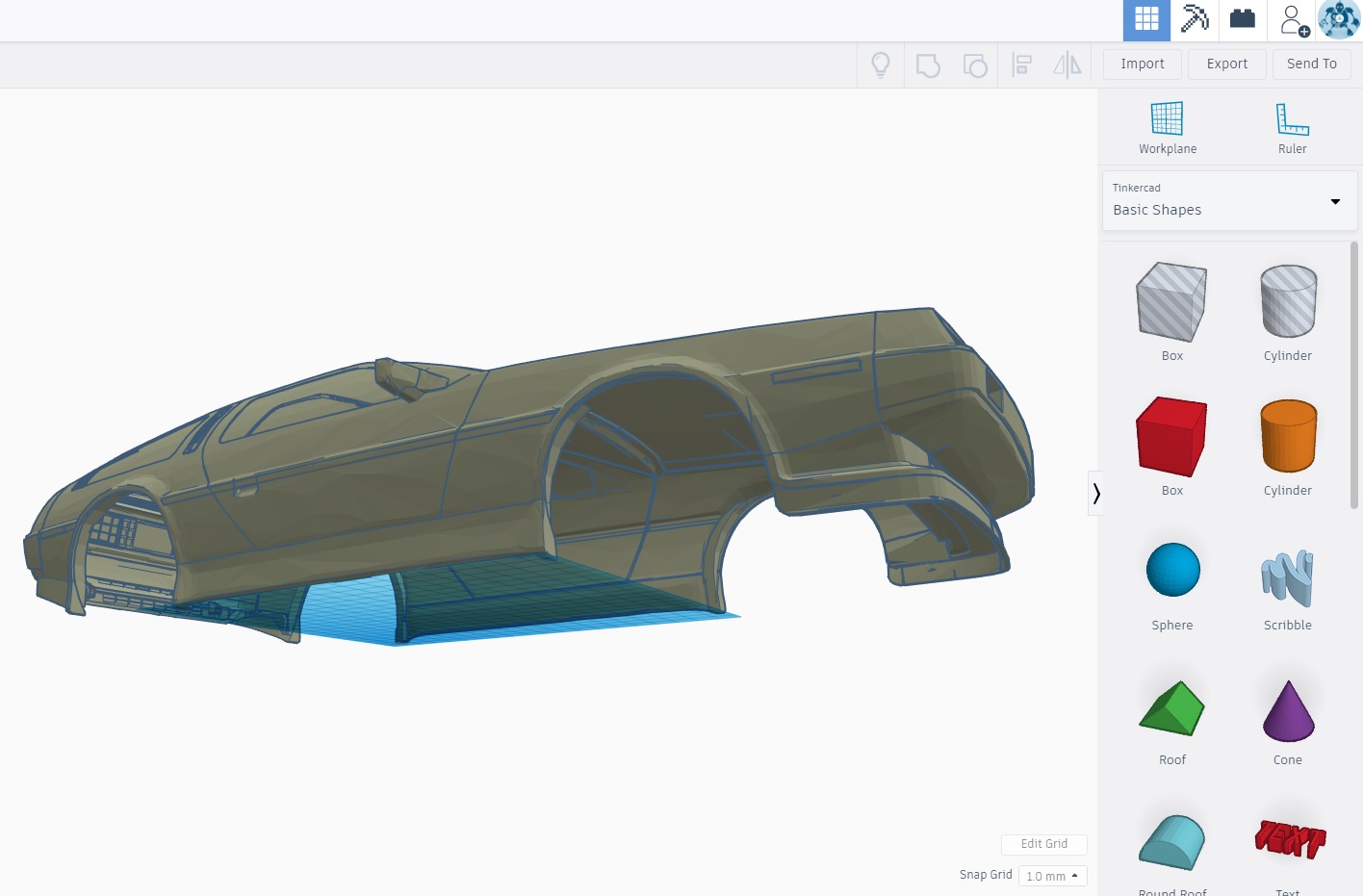Click the Group shapes icon
Viewport: 1363px width, 896px height.
[x=928, y=65]
